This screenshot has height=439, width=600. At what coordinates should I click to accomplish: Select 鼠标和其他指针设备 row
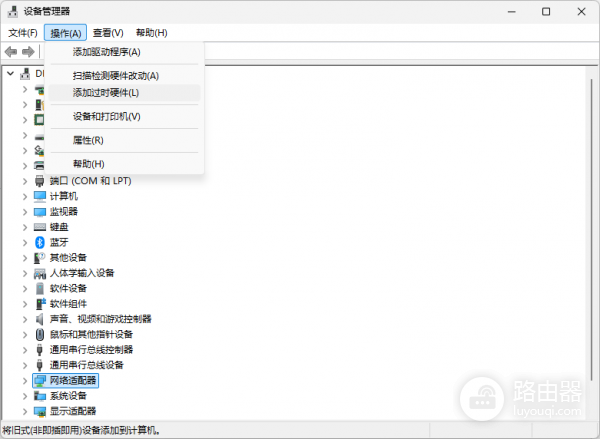coord(91,335)
